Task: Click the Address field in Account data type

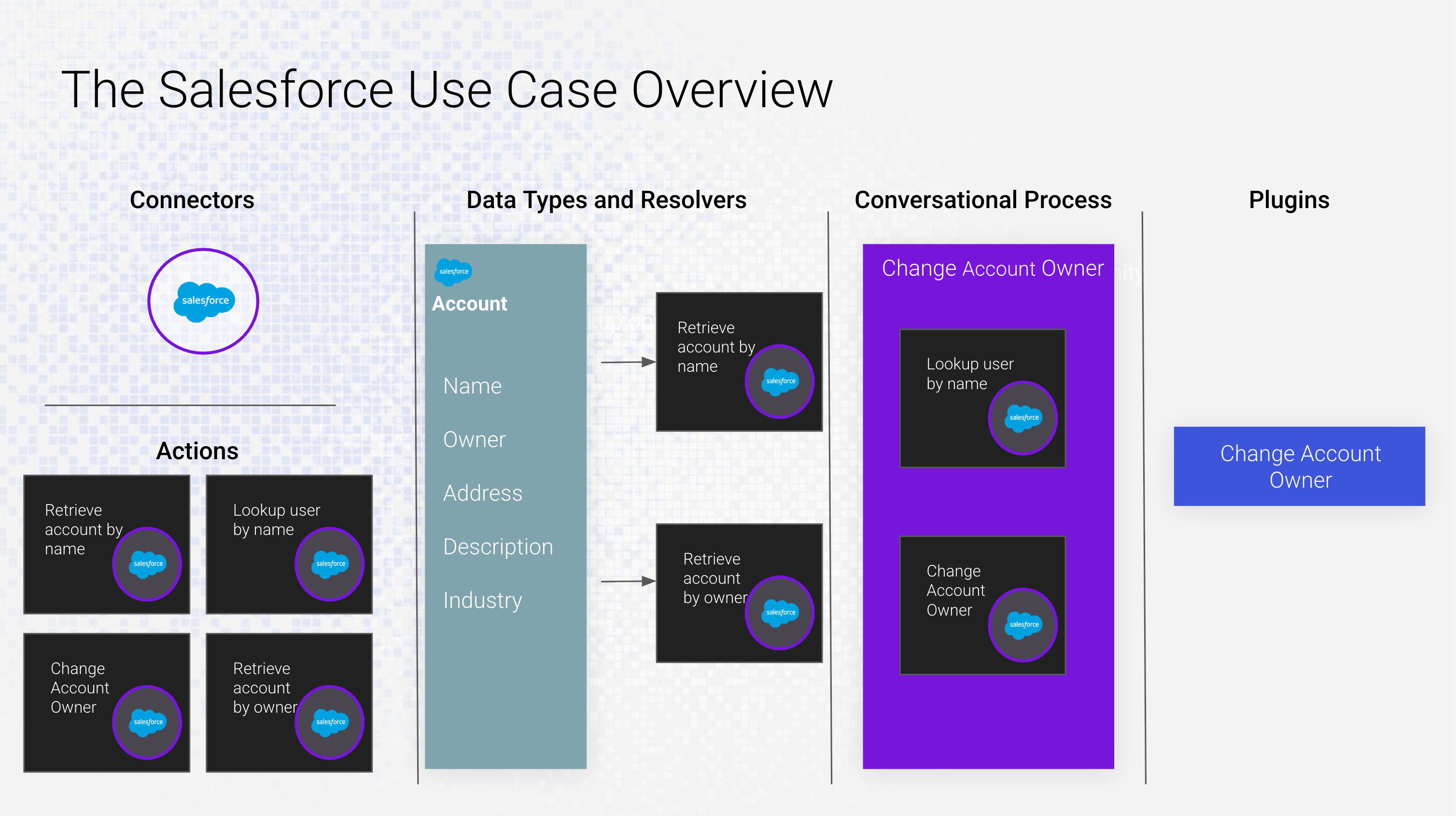Action: point(483,493)
